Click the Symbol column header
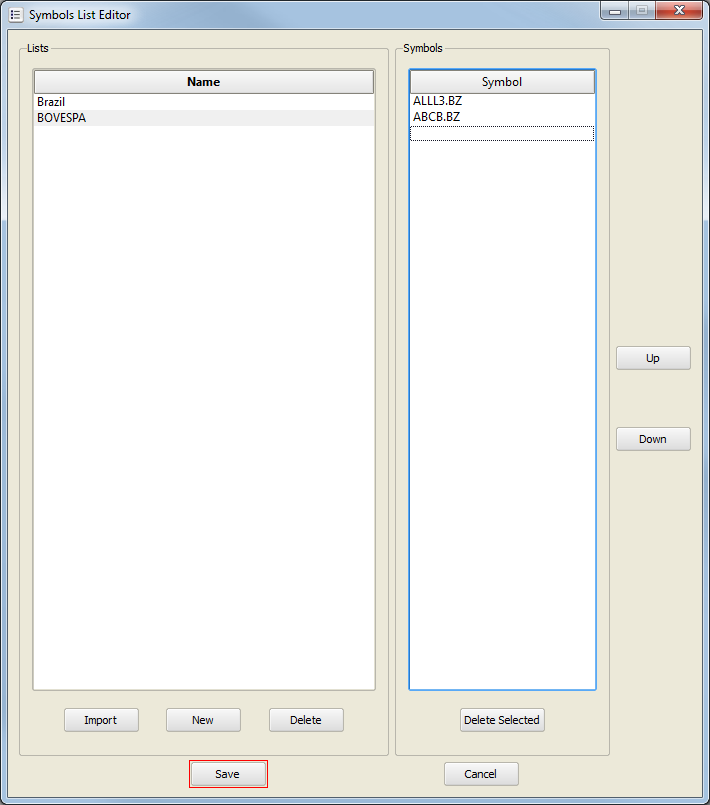The image size is (710, 805). point(502,82)
